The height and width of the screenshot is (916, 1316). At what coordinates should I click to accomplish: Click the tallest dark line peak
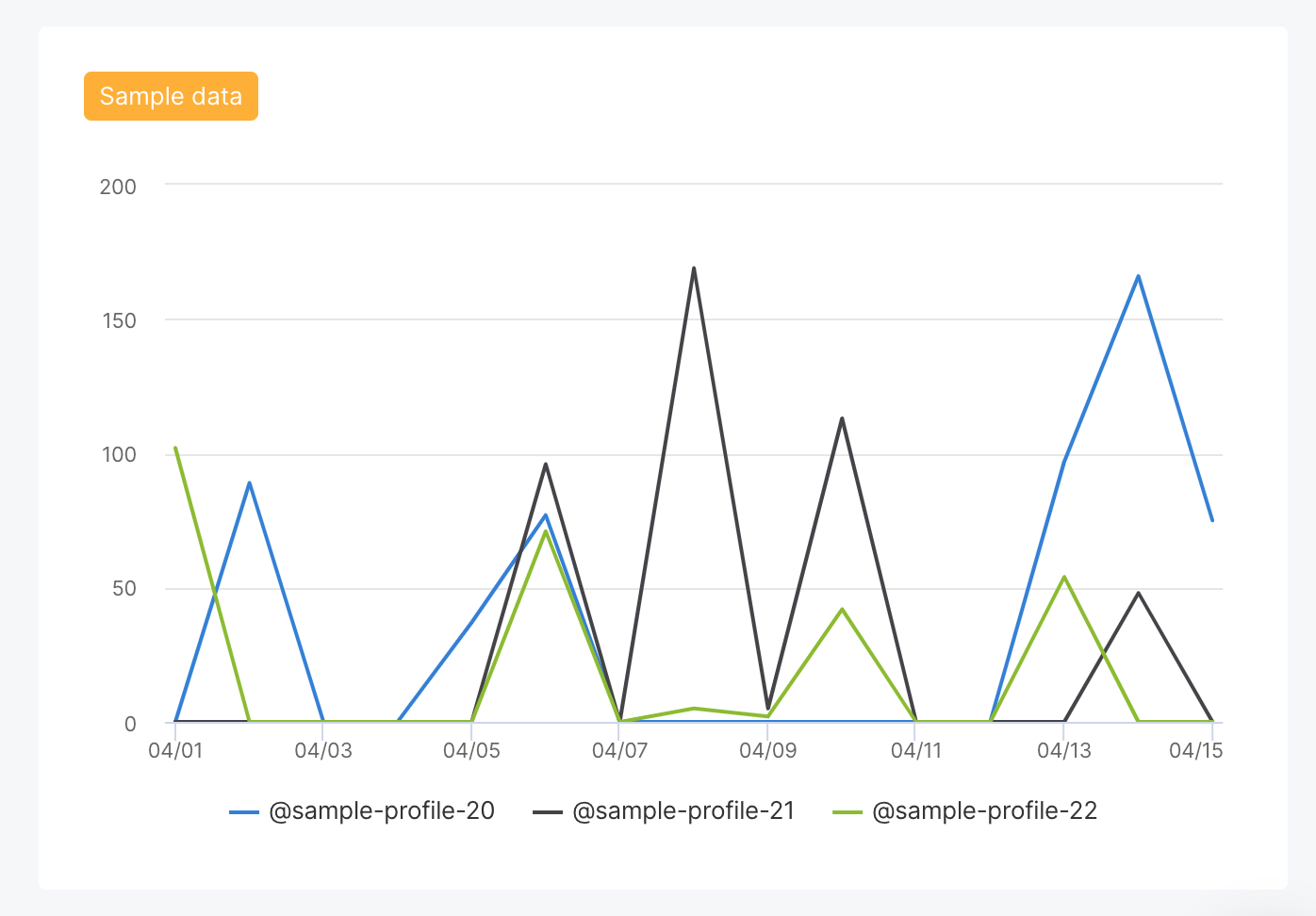(x=694, y=269)
